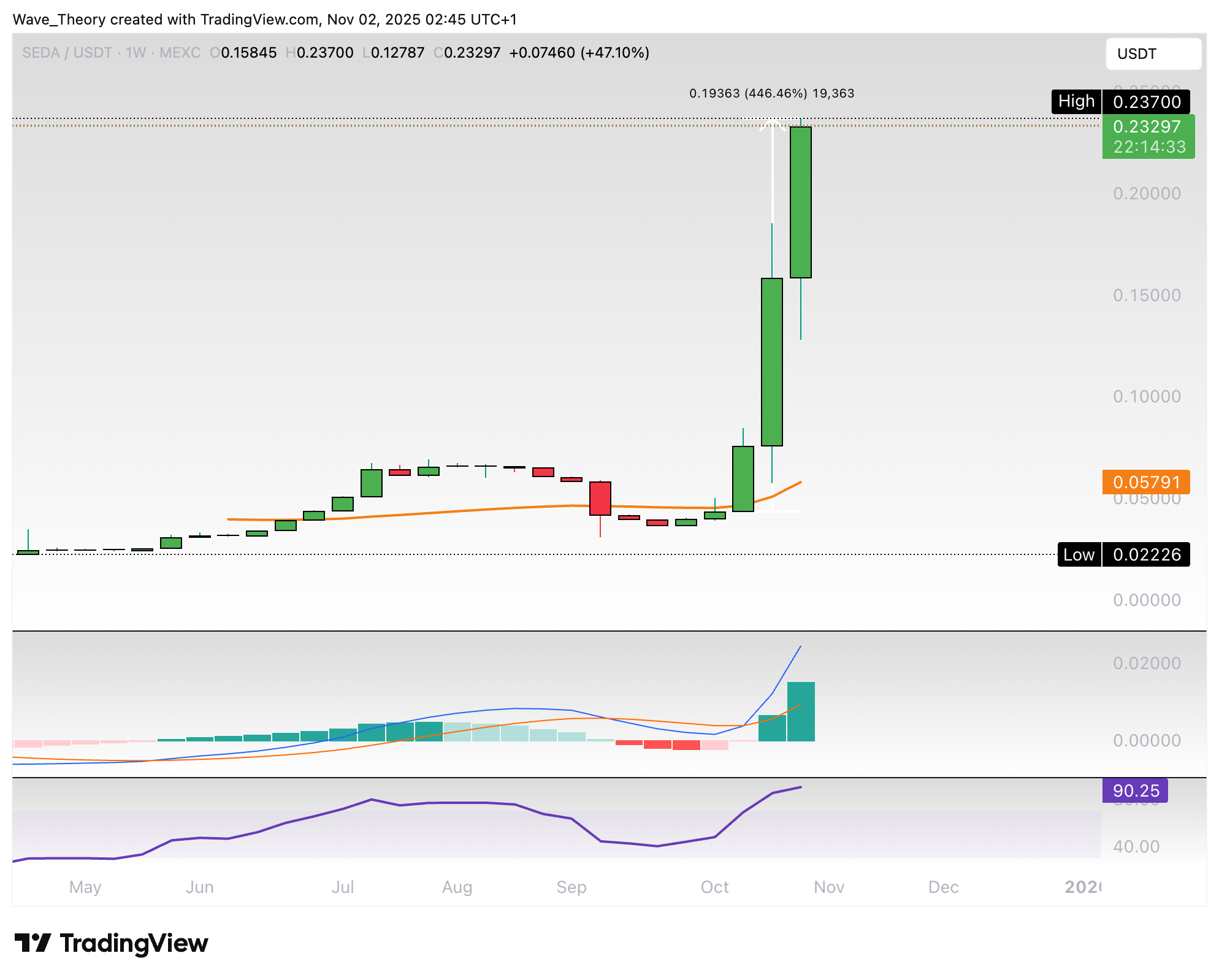
Task: Click the purple RSI line peak near July
Action: coord(371,800)
